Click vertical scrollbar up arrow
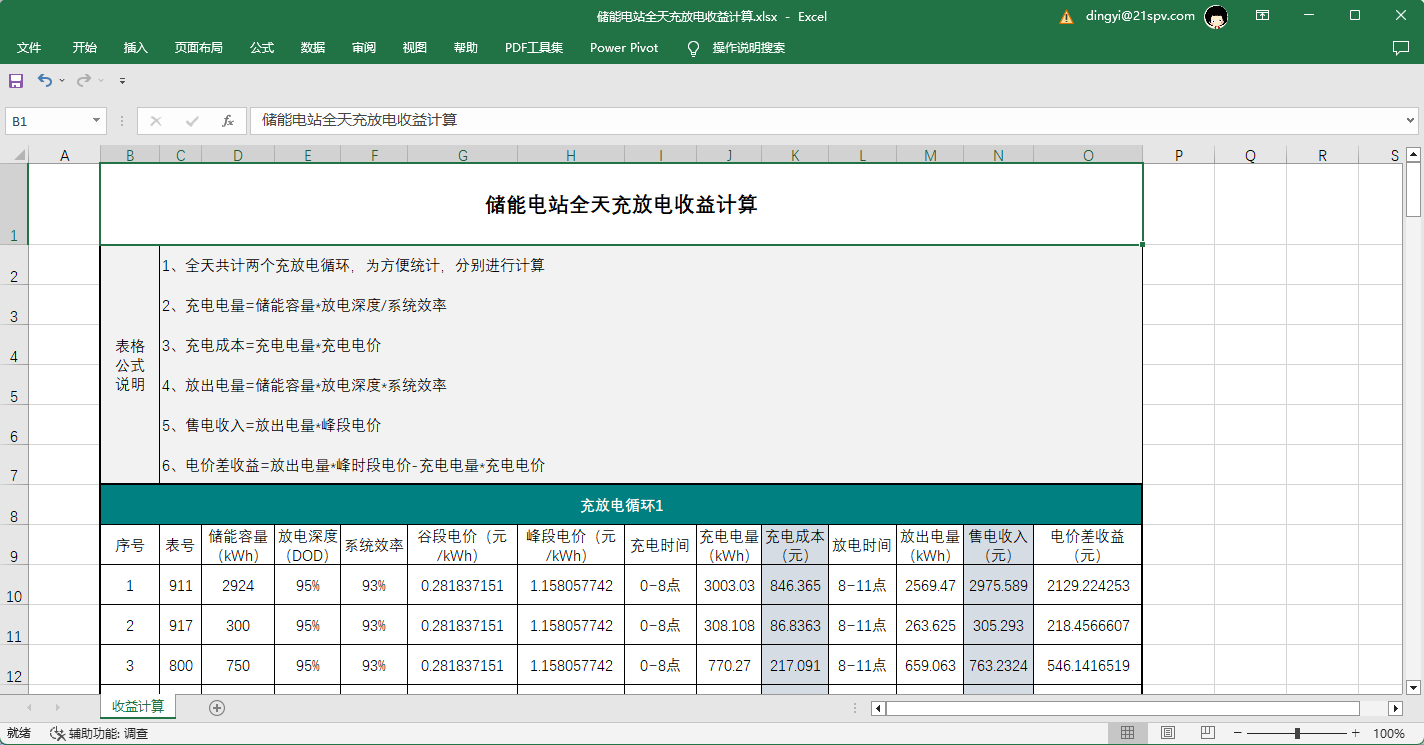This screenshot has height=745, width=1424. coord(1413,154)
